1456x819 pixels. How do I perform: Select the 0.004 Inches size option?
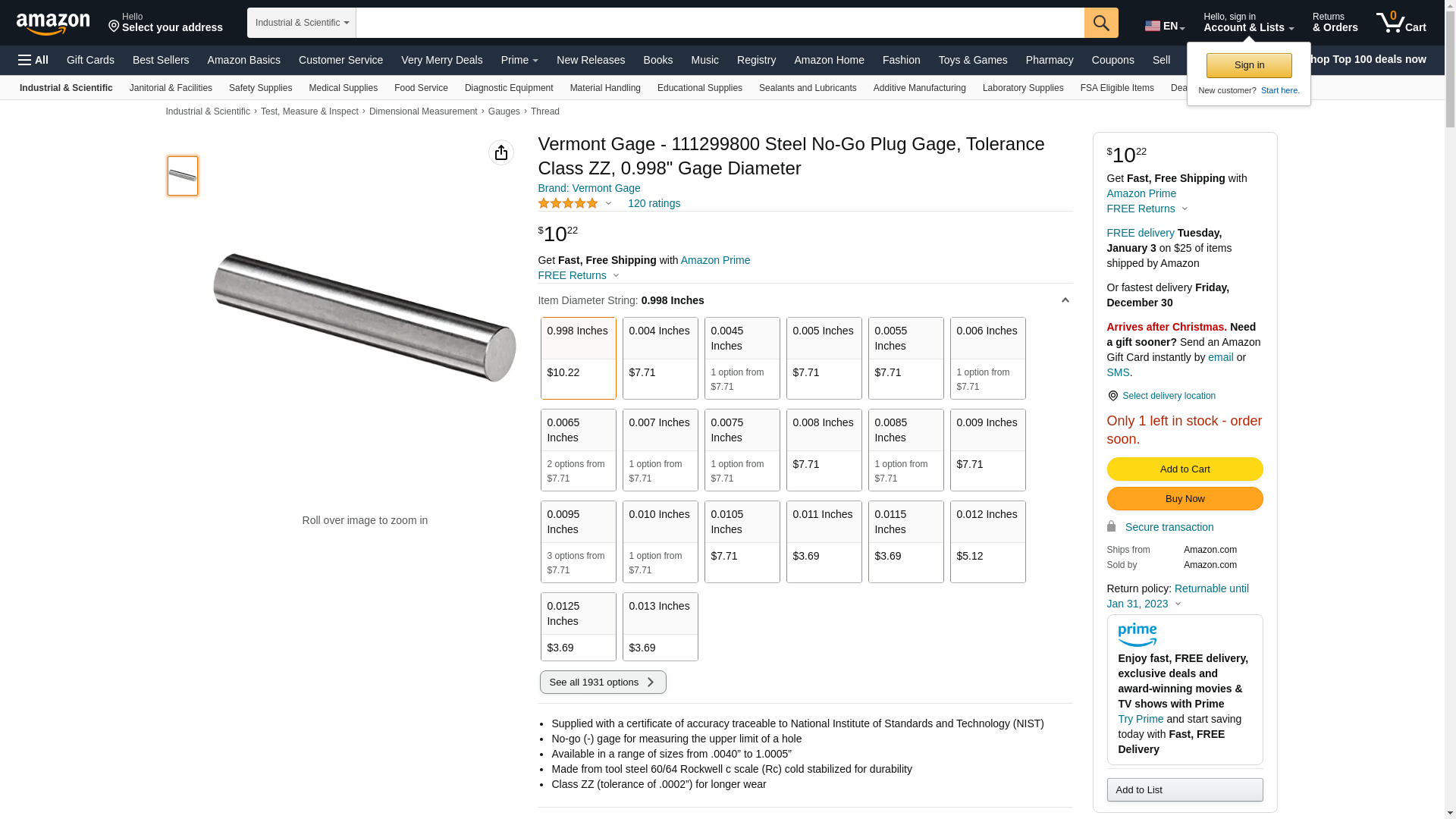pos(660,358)
